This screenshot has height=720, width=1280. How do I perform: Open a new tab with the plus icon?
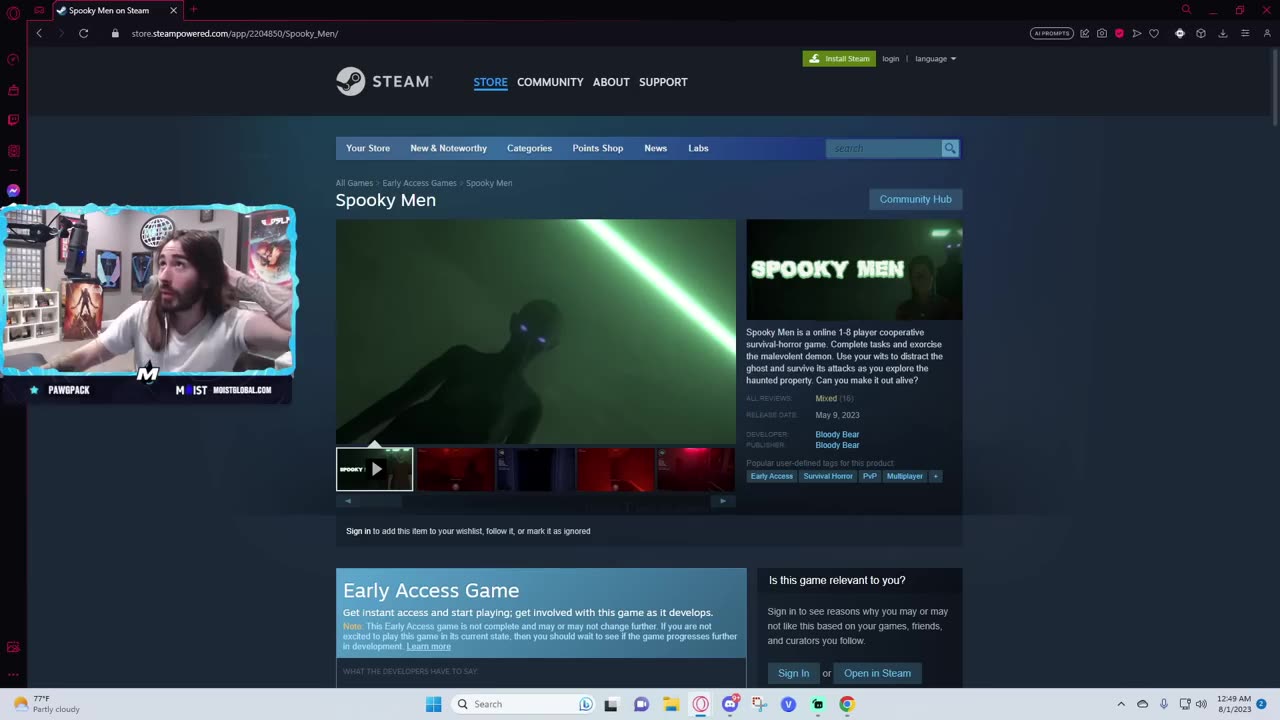point(193,10)
